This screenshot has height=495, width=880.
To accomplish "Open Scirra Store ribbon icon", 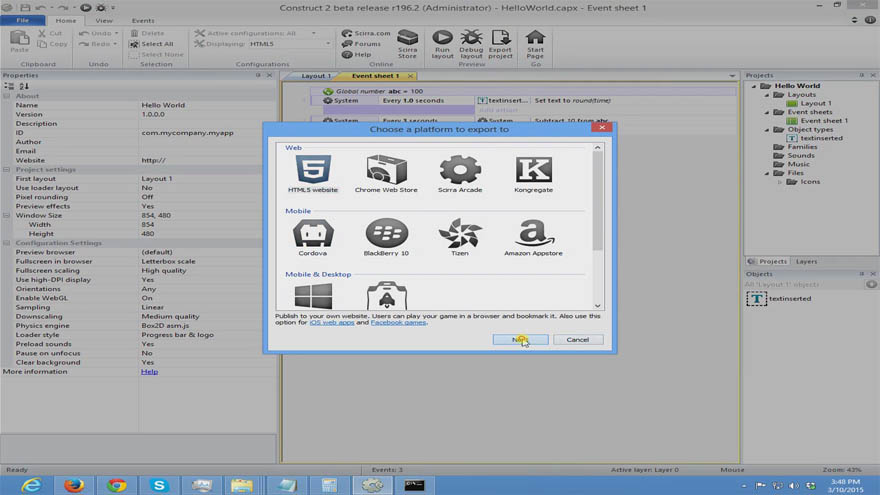I will point(407,44).
